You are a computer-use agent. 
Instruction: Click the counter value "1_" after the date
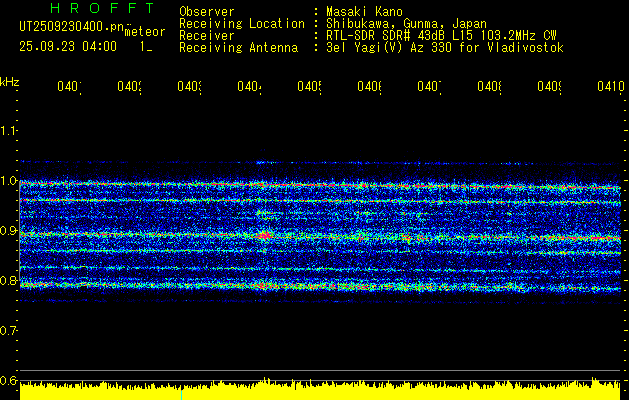(146, 47)
